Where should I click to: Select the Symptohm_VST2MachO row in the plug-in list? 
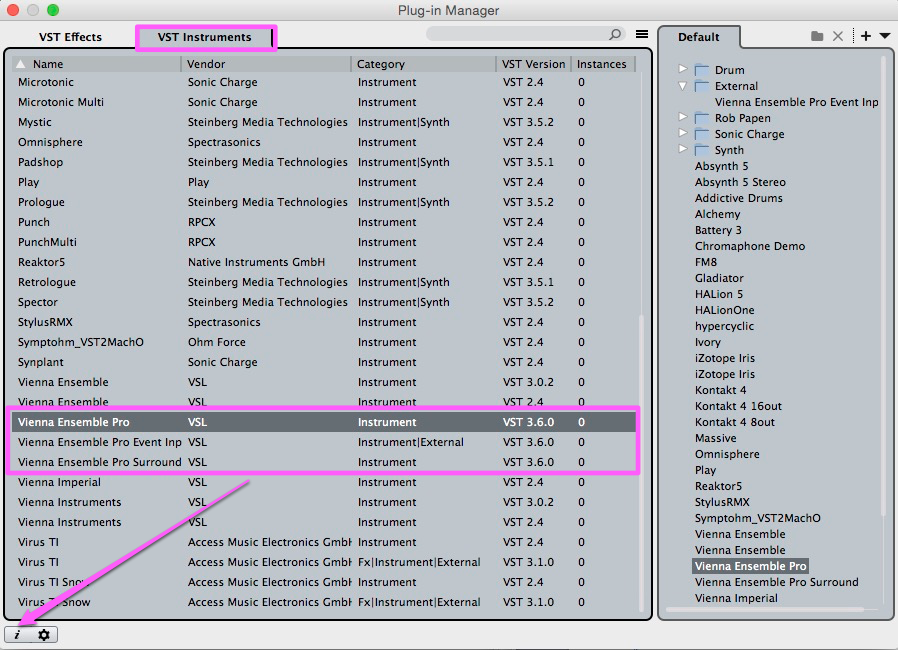324,342
